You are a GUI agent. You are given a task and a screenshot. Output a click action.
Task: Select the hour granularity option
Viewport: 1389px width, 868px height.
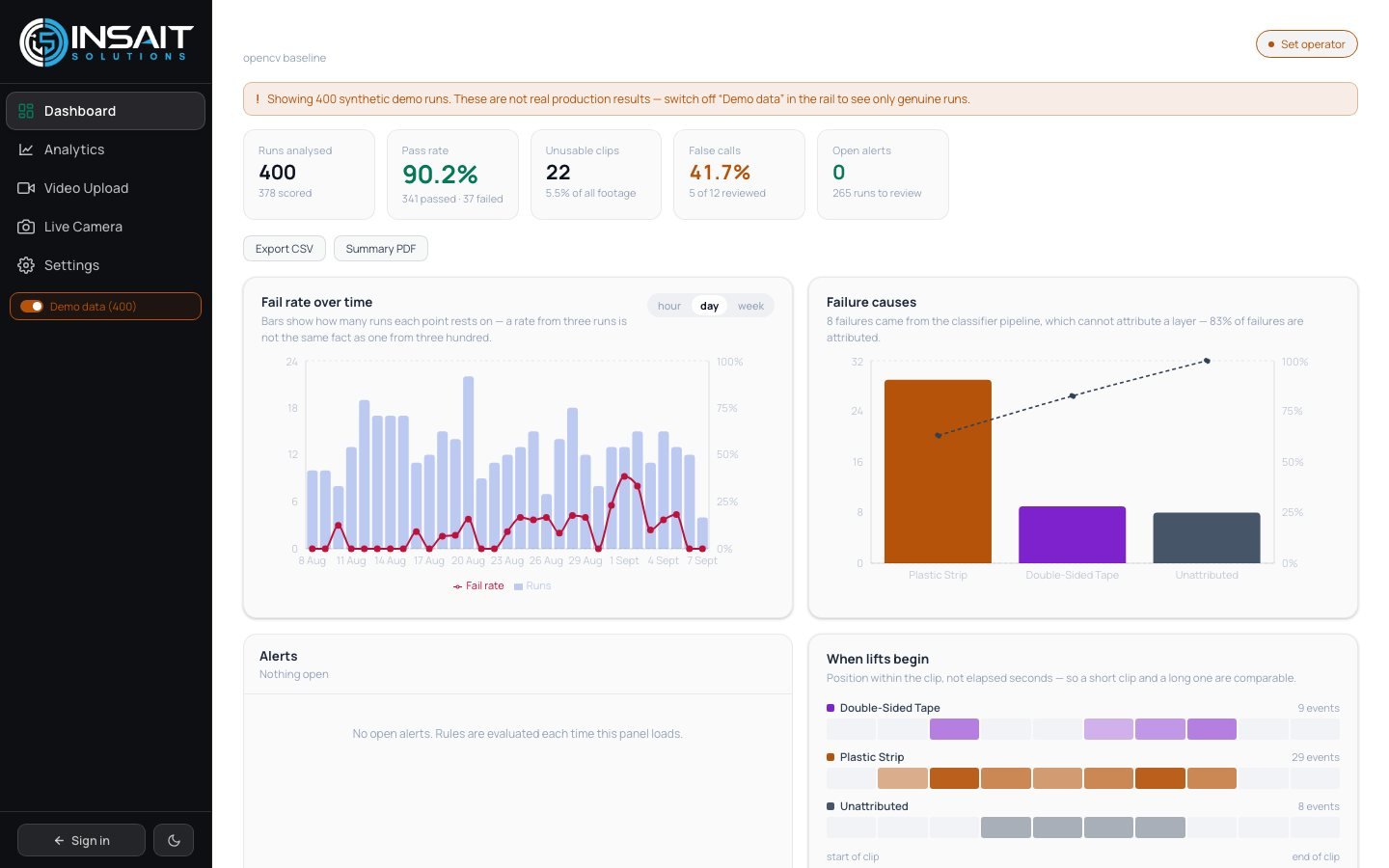point(669,306)
